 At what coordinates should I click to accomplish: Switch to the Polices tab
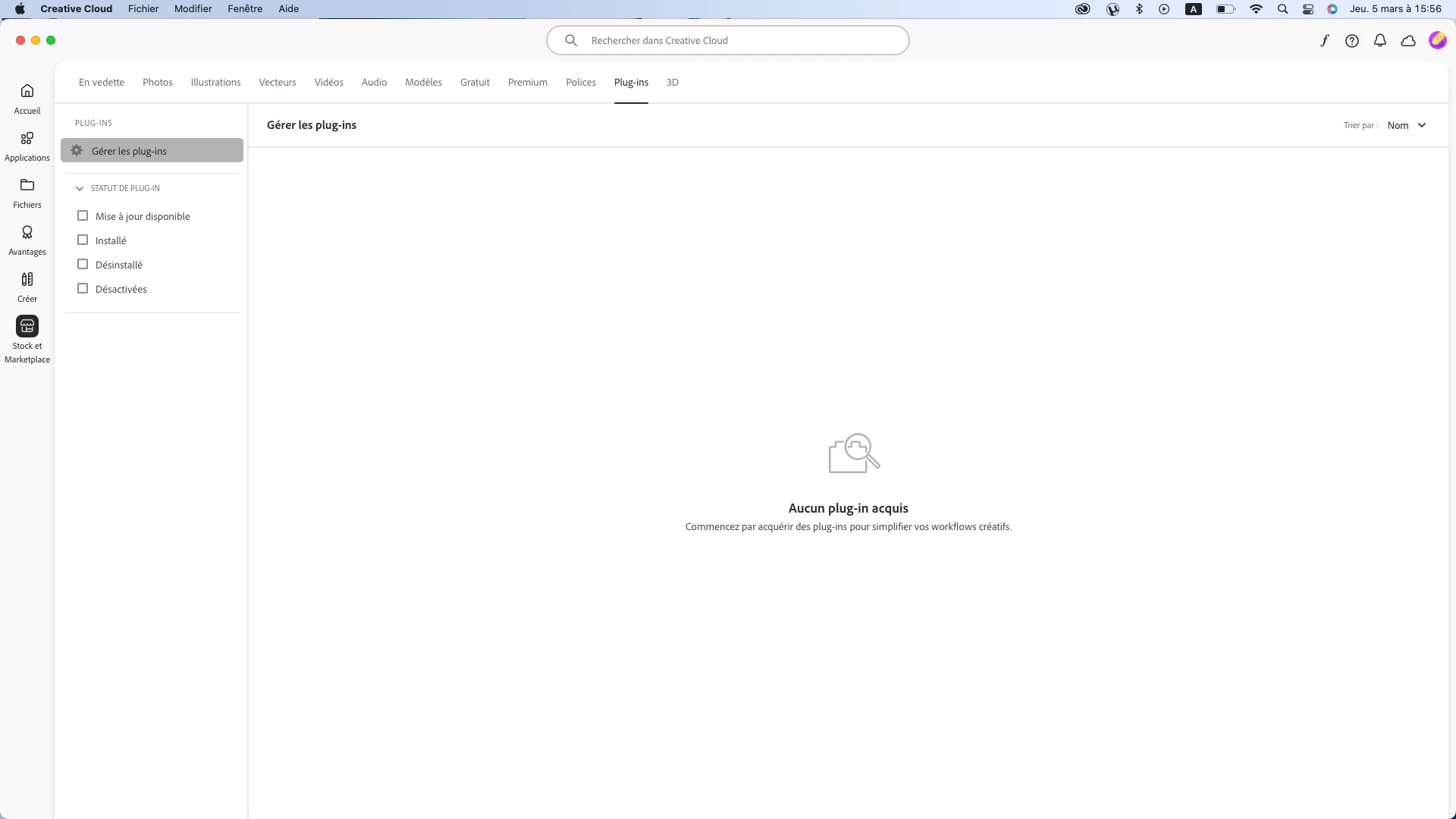click(581, 83)
